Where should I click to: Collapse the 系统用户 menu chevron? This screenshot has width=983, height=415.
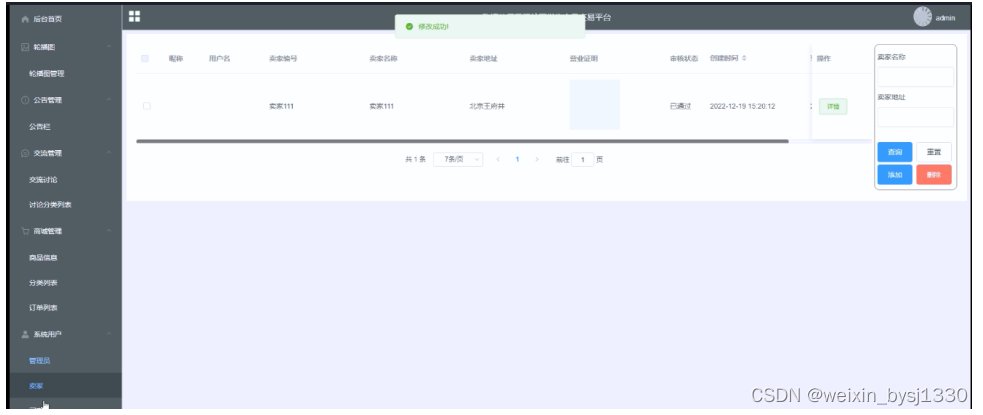pos(109,334)
